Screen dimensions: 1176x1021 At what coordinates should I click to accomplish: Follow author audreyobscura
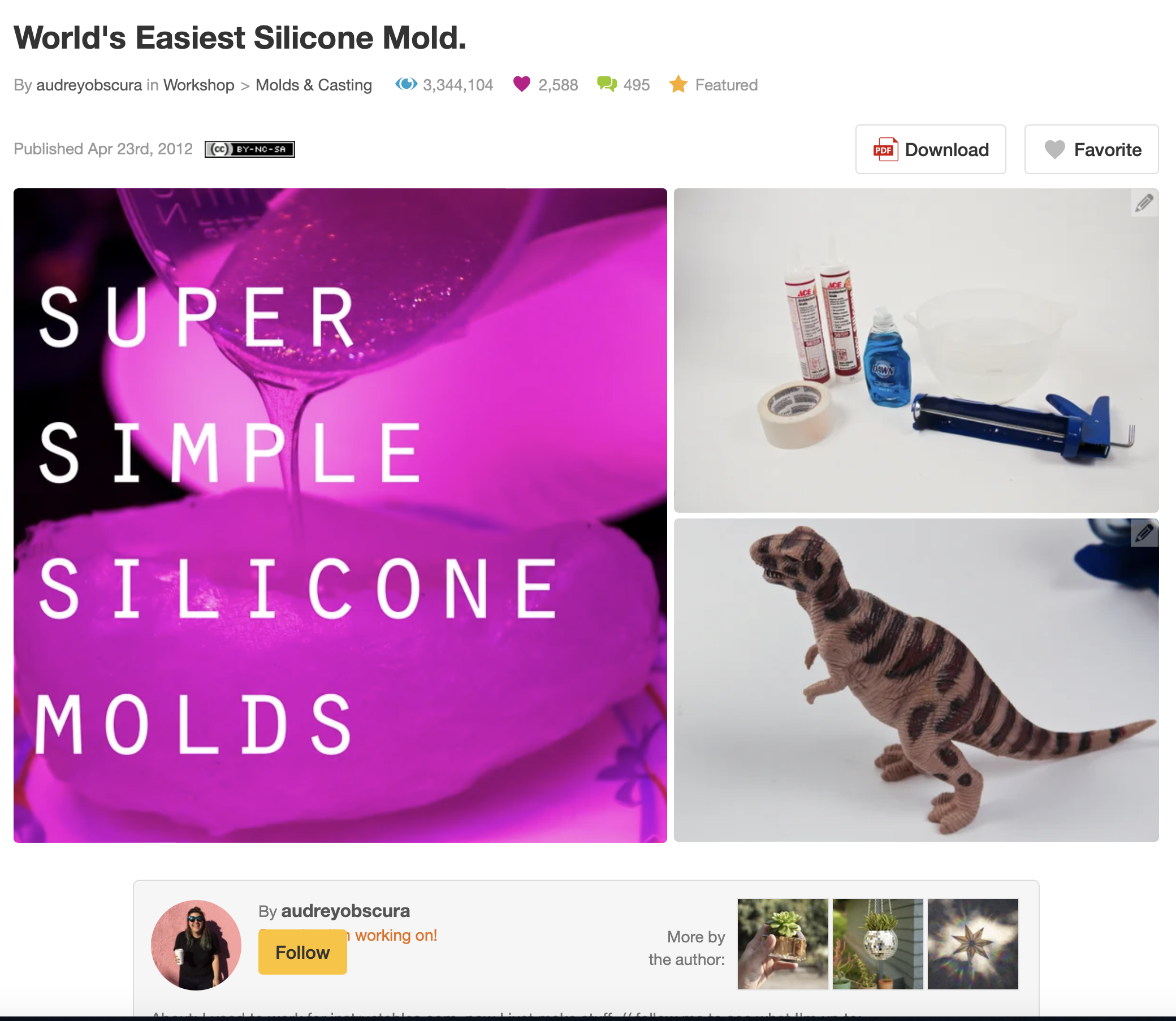pos(302,952)
